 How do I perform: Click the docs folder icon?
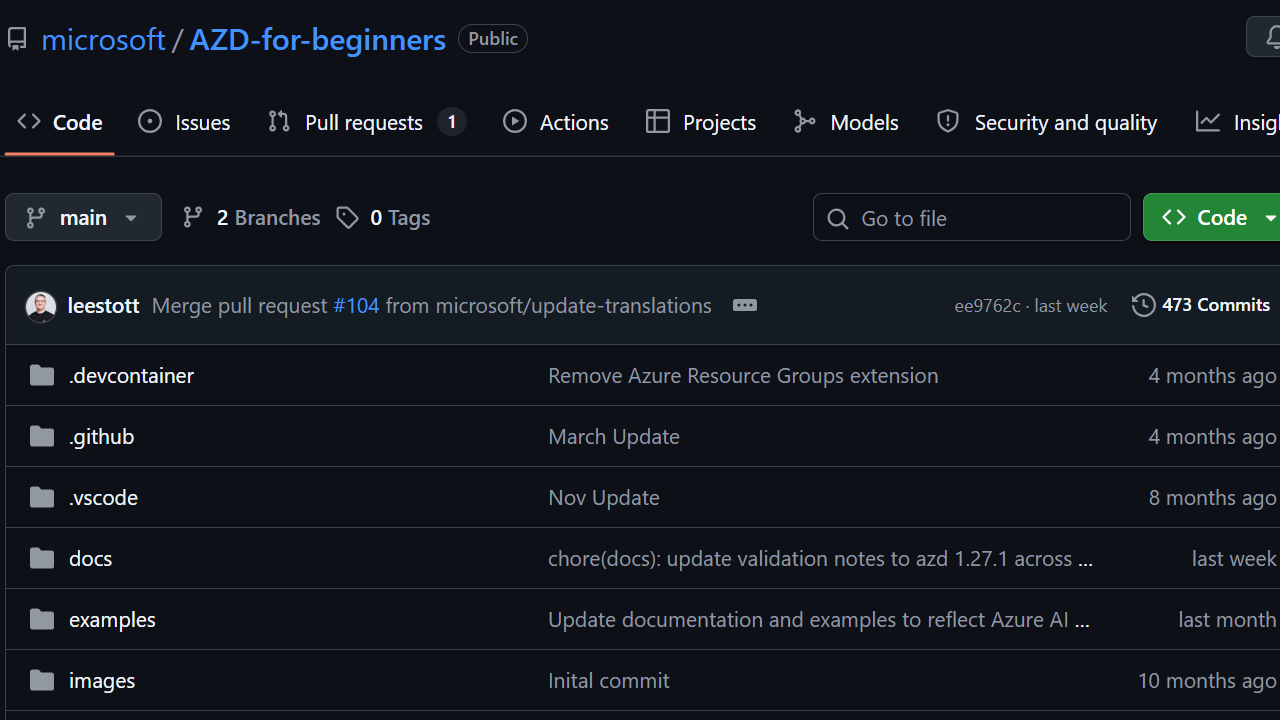42,558
